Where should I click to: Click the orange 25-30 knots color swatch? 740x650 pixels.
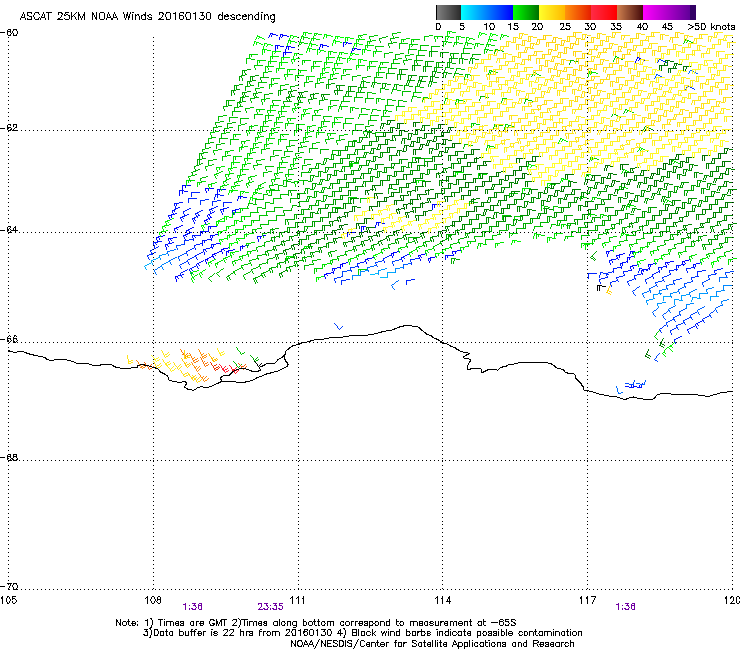[x=578, y=12]
